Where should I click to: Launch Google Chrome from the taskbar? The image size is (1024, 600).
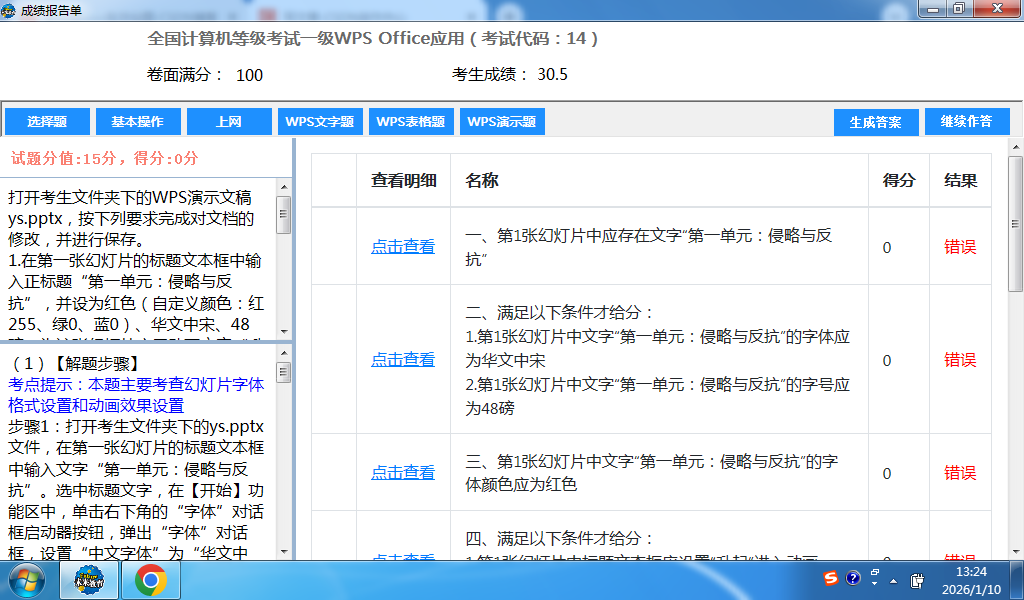[150, 580]
